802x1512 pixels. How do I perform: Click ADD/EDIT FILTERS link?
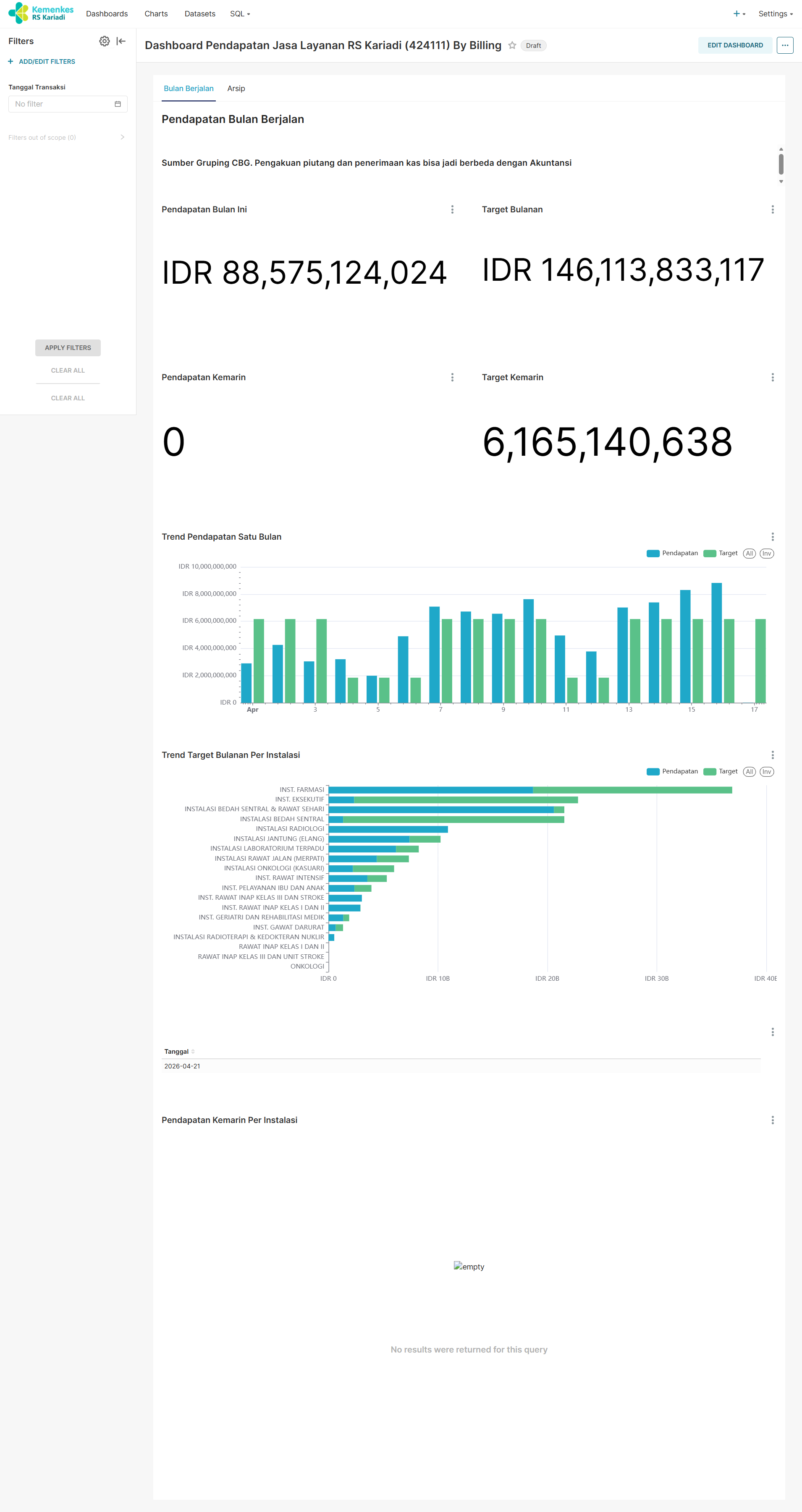[x=42, y=62]
